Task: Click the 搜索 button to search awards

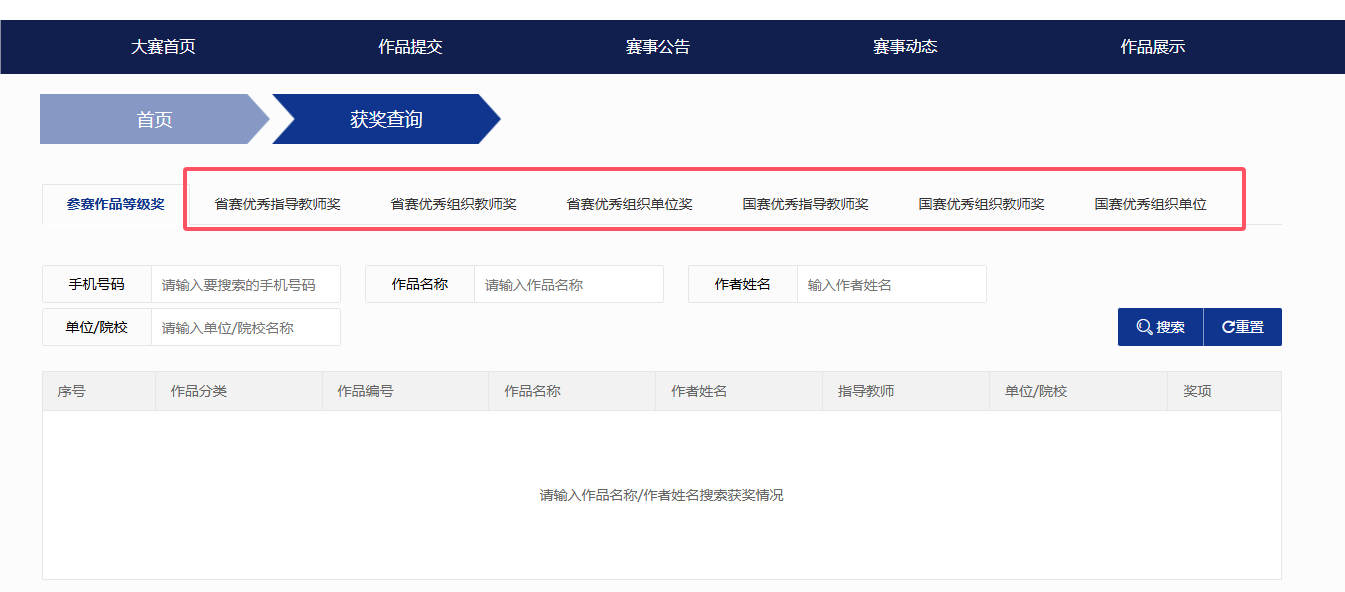Action: [1162, 326]
